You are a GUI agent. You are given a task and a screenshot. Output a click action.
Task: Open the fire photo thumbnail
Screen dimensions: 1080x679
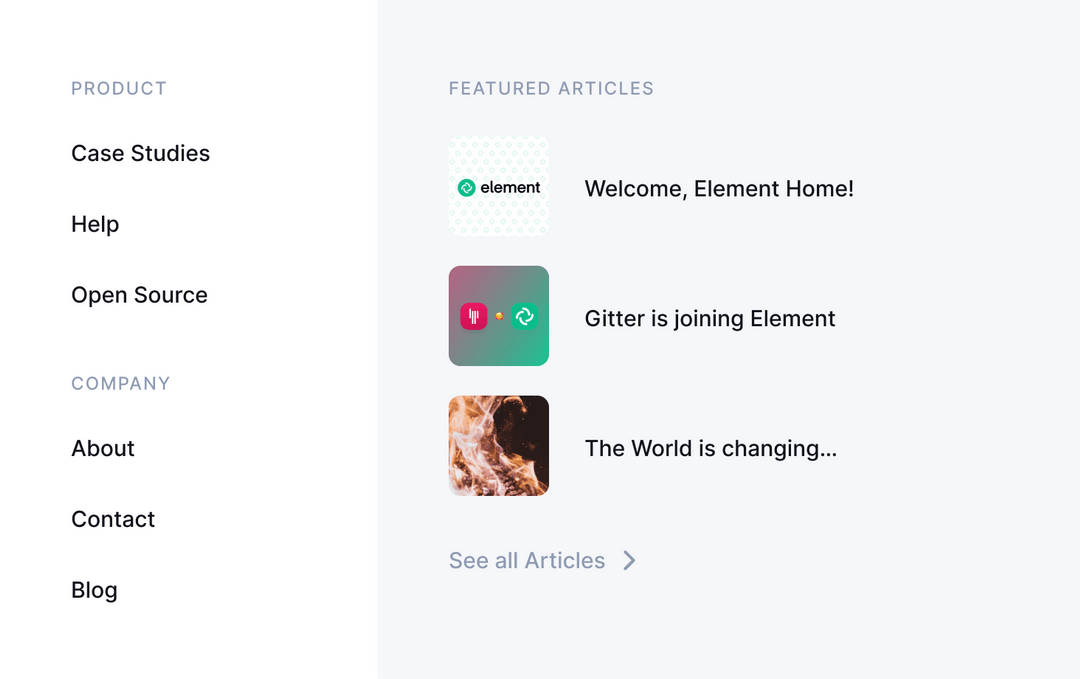pyautogui.click(x=499, y=446)
